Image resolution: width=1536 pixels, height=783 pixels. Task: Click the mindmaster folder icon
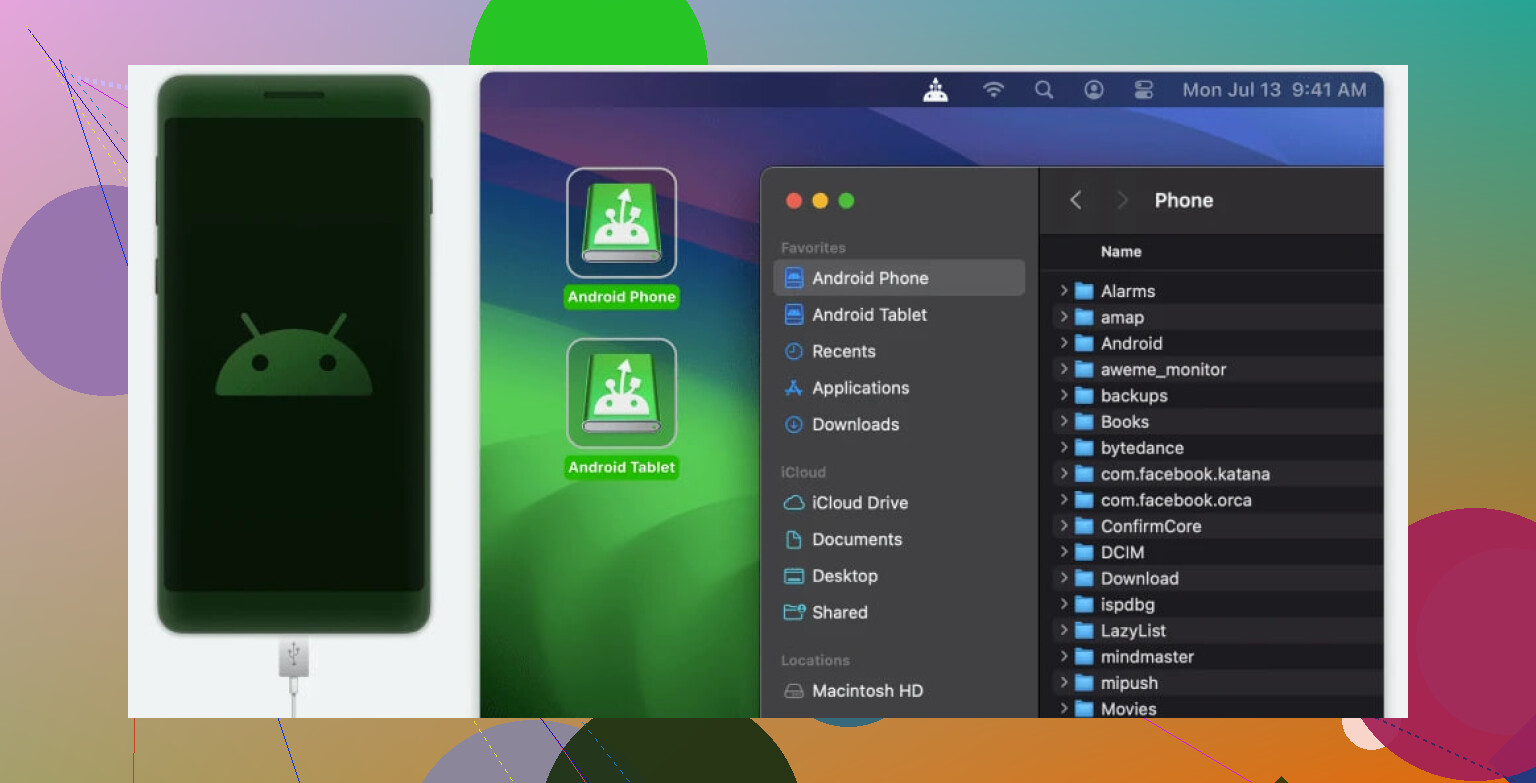tap(1084, 657)
